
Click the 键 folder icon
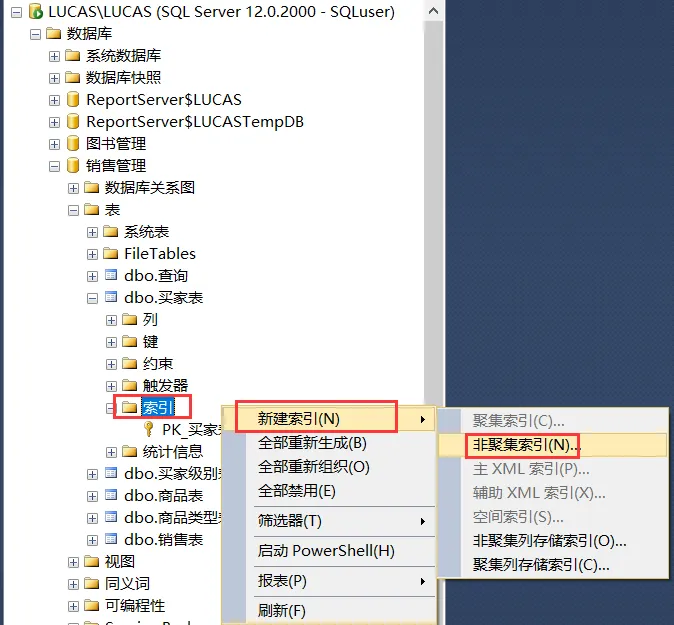tap(129, 342)
